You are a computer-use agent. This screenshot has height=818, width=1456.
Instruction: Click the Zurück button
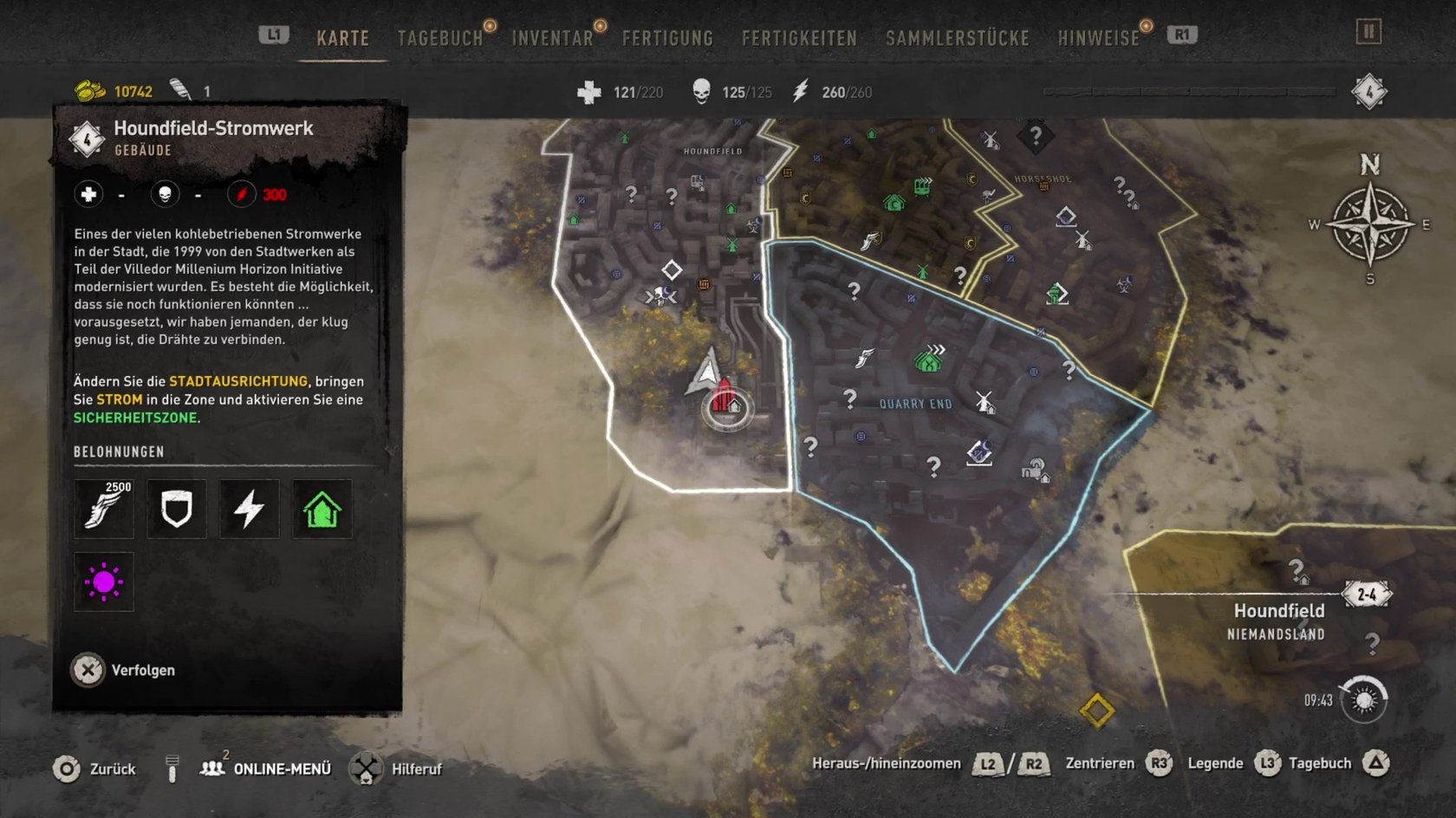coord(94,769)
